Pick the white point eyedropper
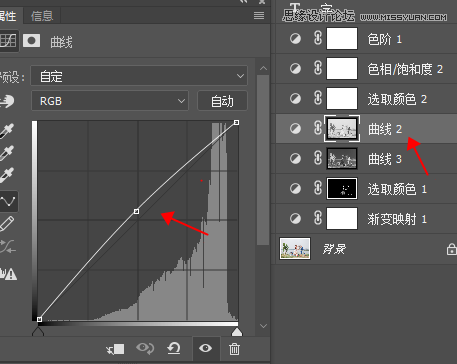457x364 pixels. 7,175
